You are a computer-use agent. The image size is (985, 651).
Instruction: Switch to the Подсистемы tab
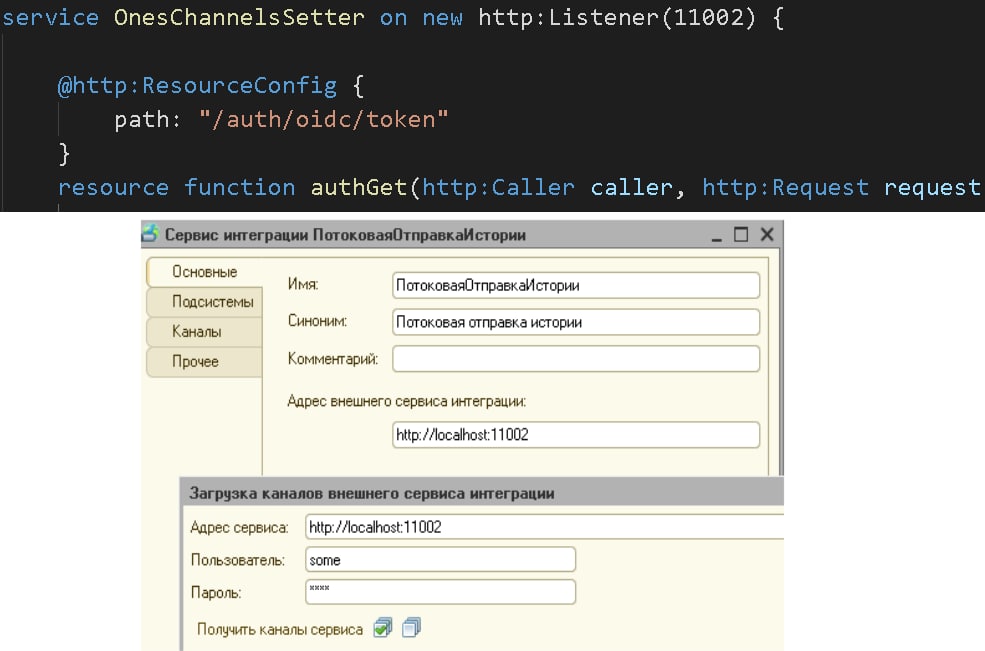pyautogui.click(x=205, y=302)
